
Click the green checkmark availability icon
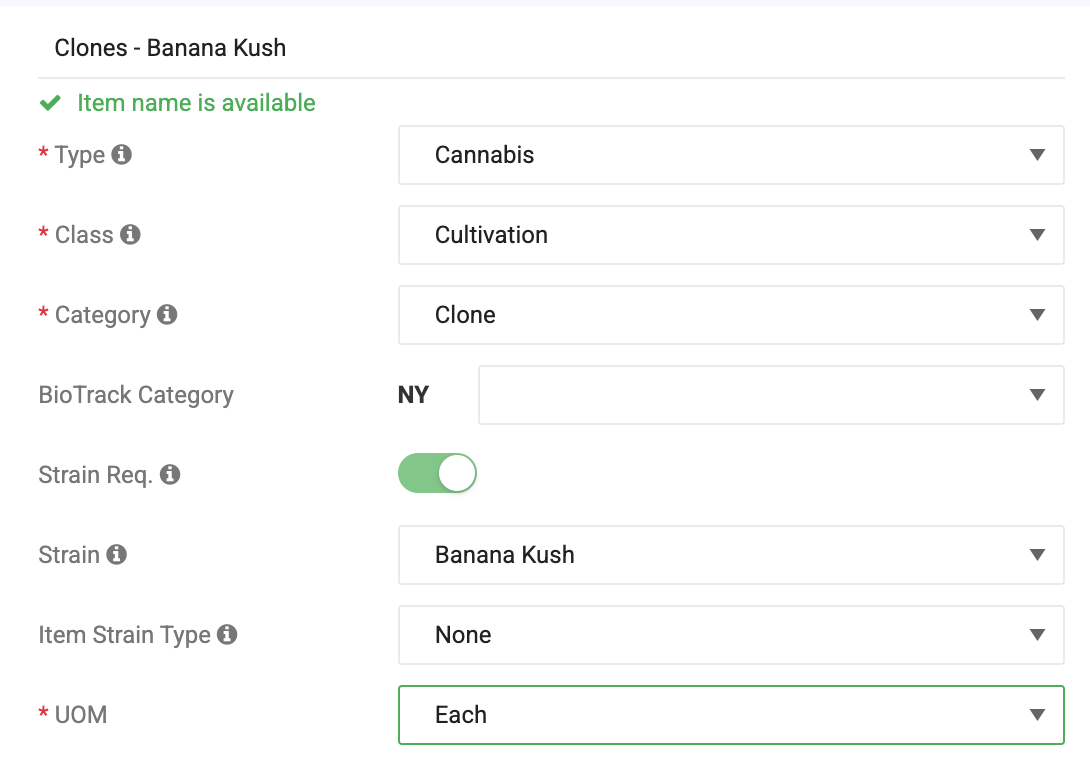[x=50, y=103]
